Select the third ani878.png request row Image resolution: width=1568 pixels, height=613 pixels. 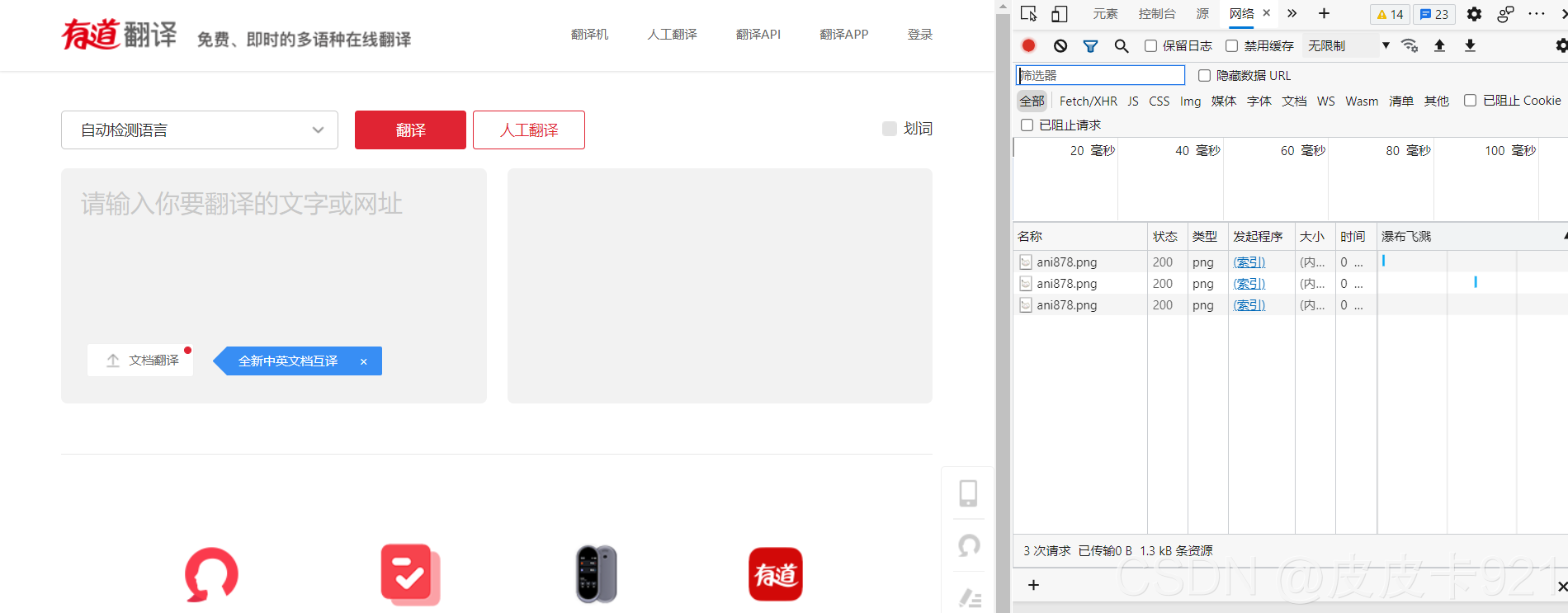[x=1291, y=305]
